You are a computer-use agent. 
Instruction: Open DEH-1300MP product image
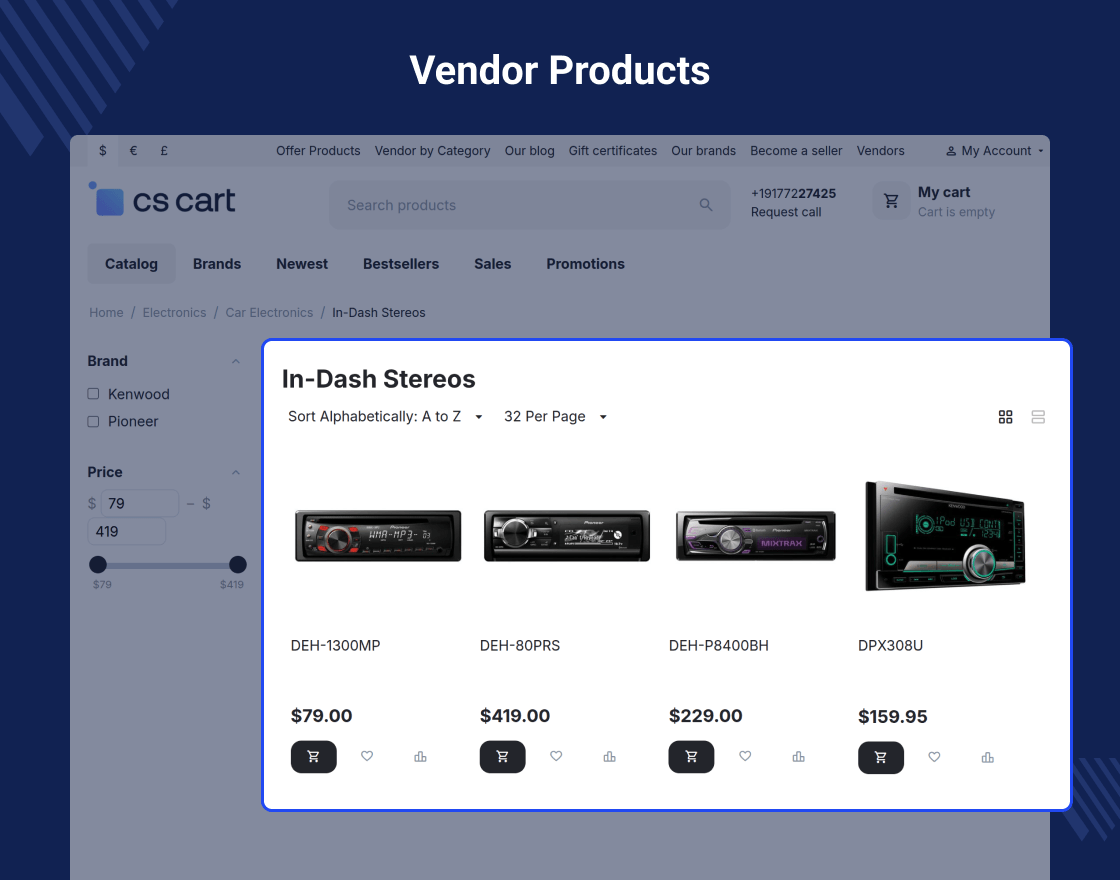378,536
